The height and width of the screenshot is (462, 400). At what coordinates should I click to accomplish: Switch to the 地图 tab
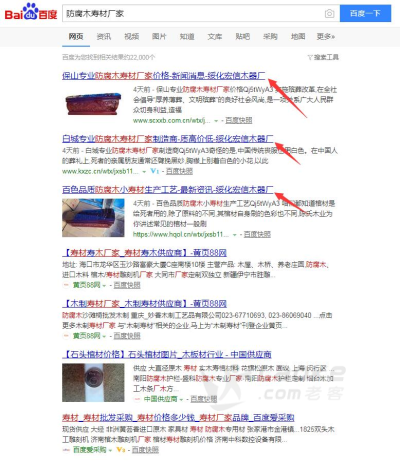[x=298, y=36]
